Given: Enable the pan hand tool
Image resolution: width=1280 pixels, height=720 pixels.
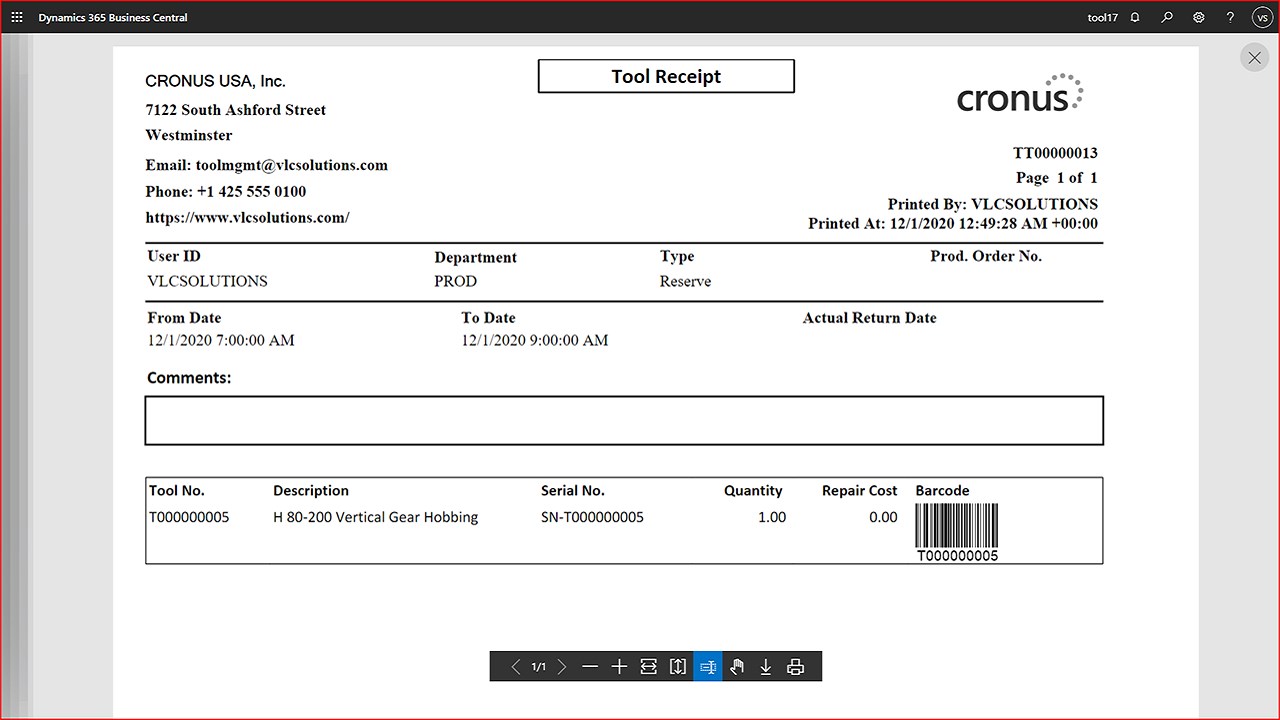Looking at the screenshot, I should 737,667.
